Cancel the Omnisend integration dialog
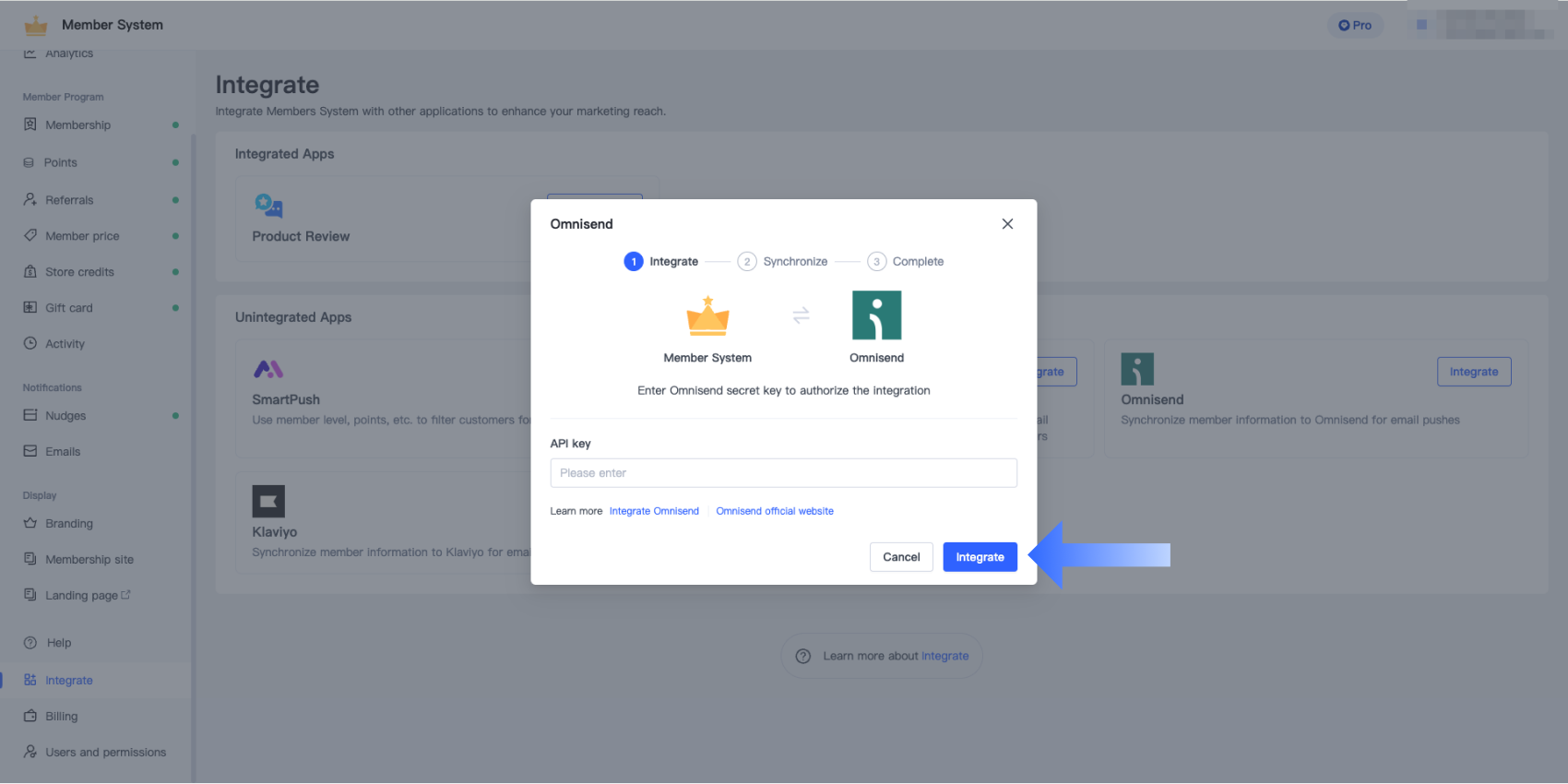 (x=901, y=557)
